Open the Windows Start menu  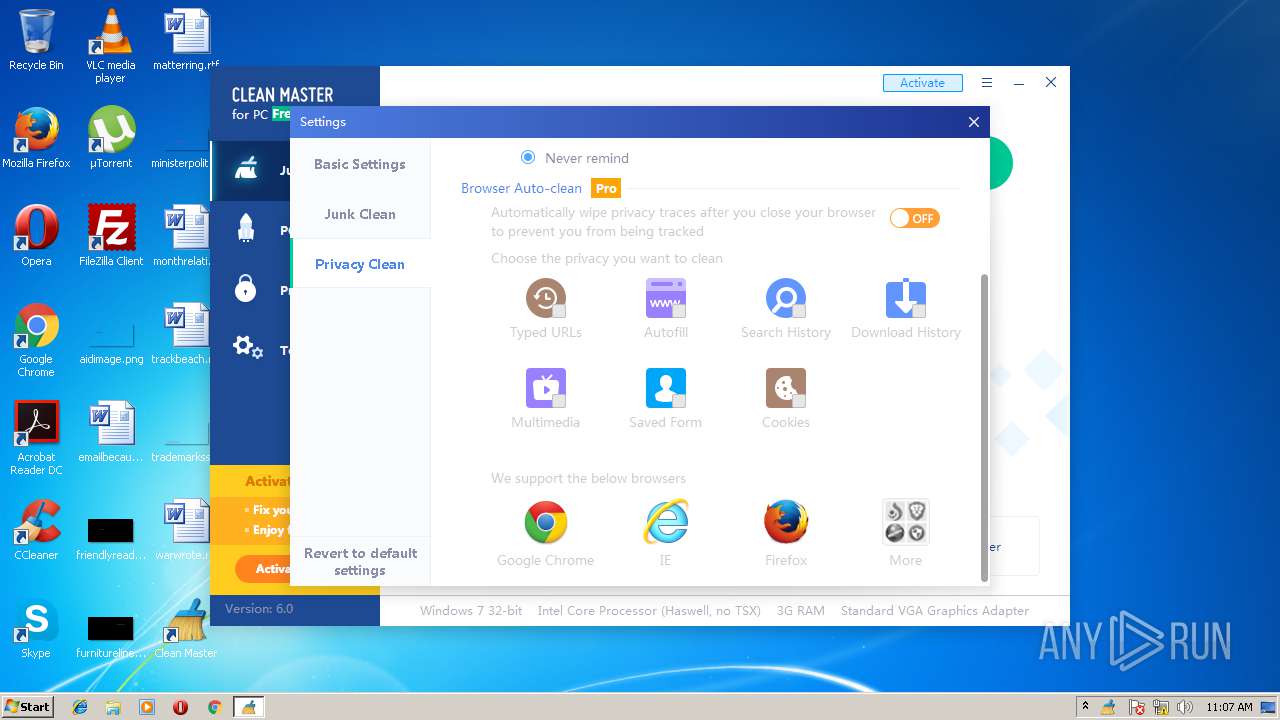[x=27, y=707]
